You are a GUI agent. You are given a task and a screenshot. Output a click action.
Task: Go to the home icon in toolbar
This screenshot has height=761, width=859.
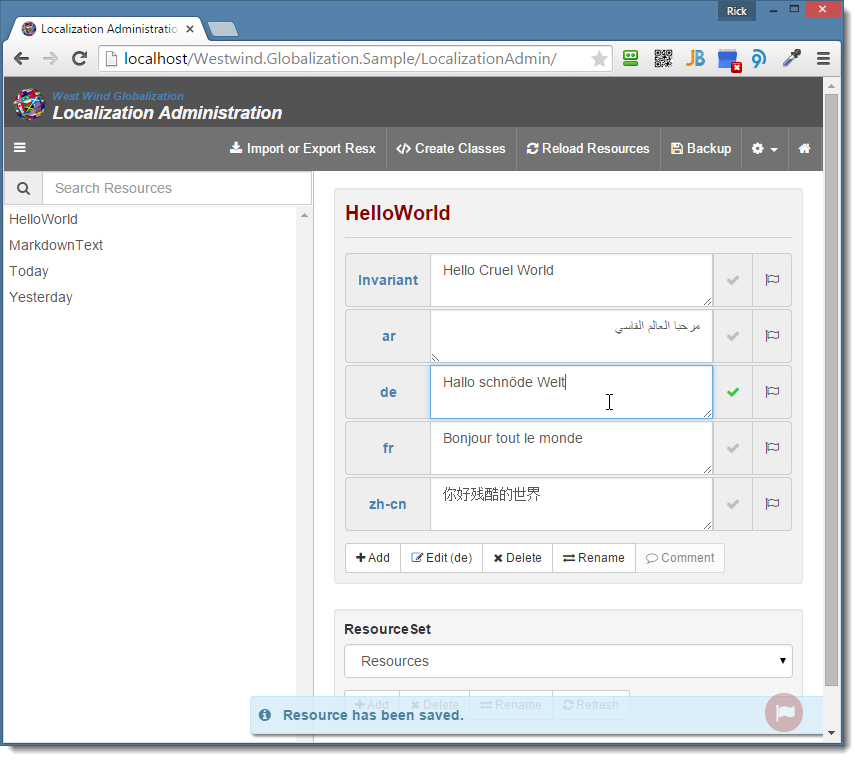point(804,148)
